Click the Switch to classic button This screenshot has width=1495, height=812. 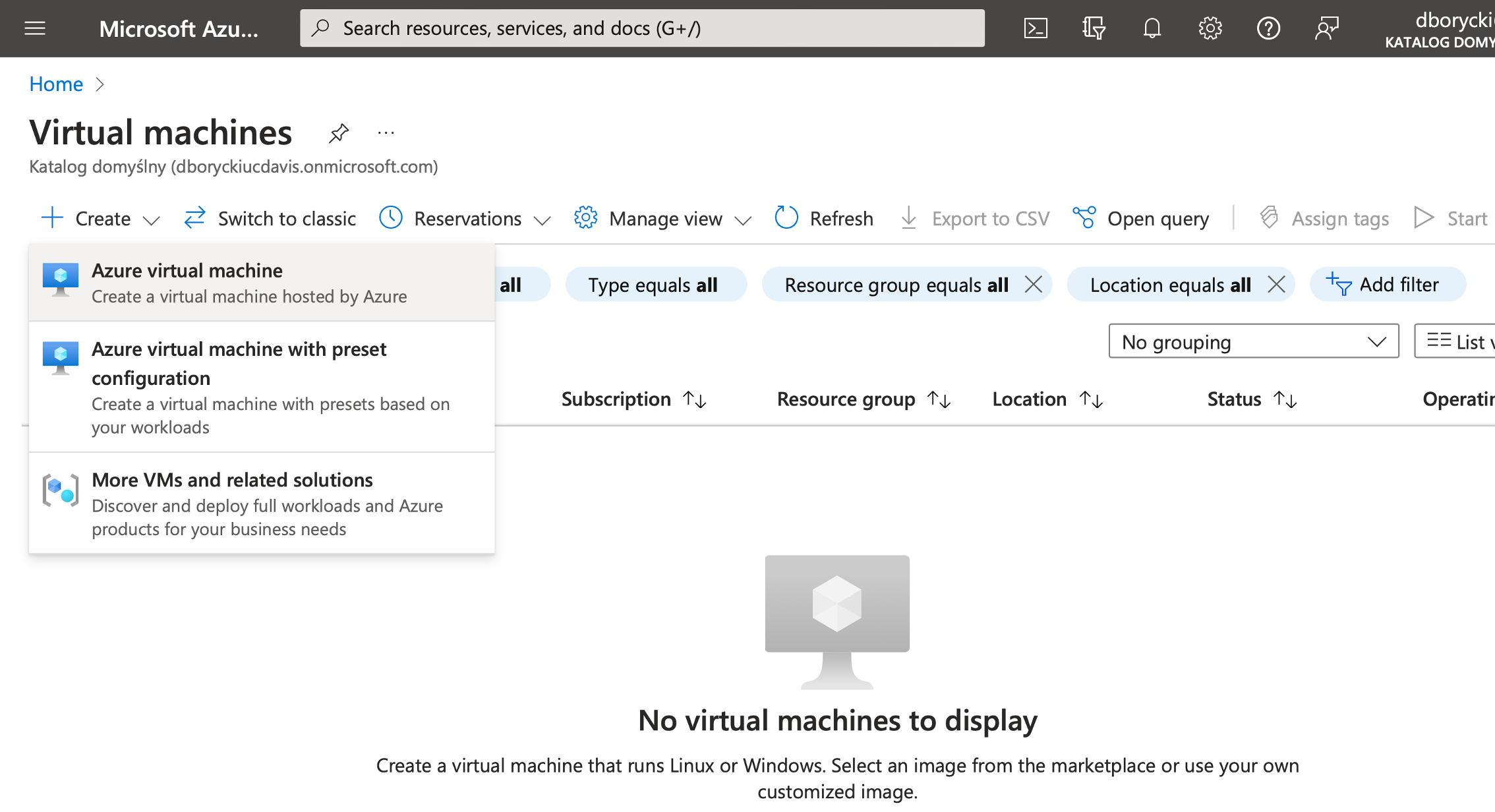271,218
